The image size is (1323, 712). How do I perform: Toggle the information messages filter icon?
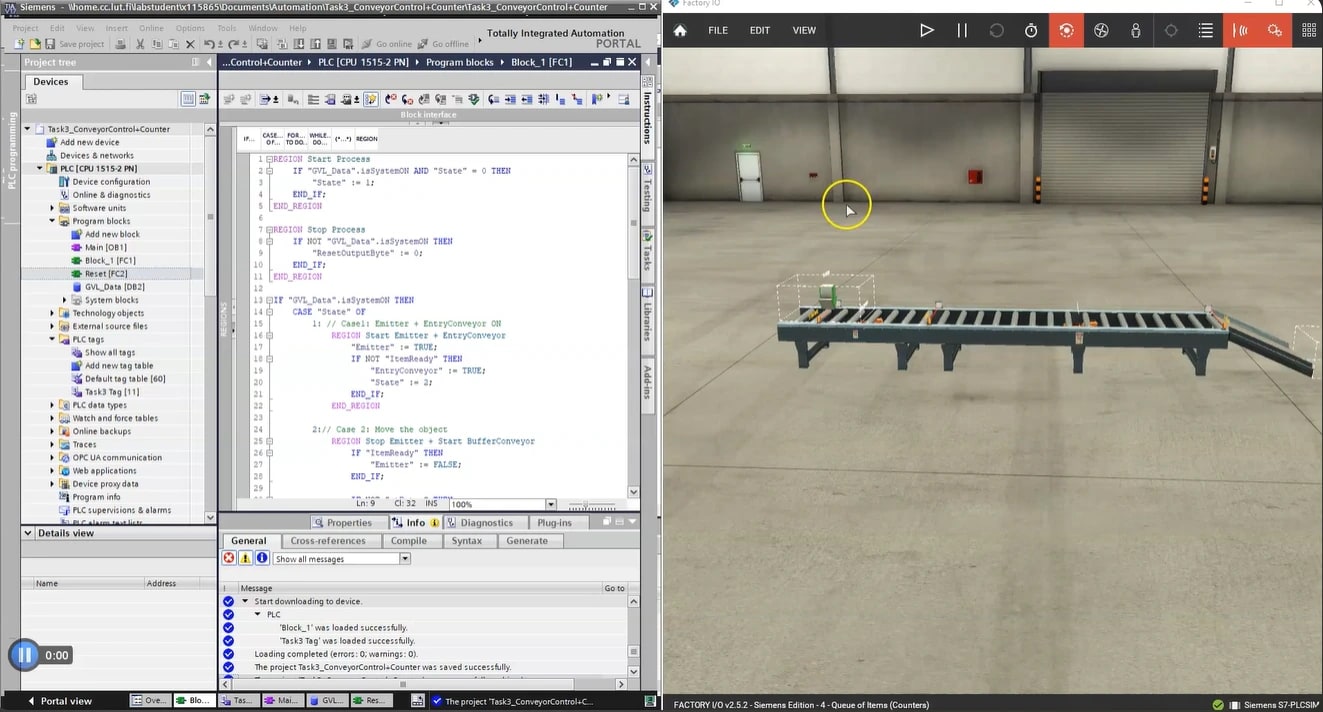262,559
